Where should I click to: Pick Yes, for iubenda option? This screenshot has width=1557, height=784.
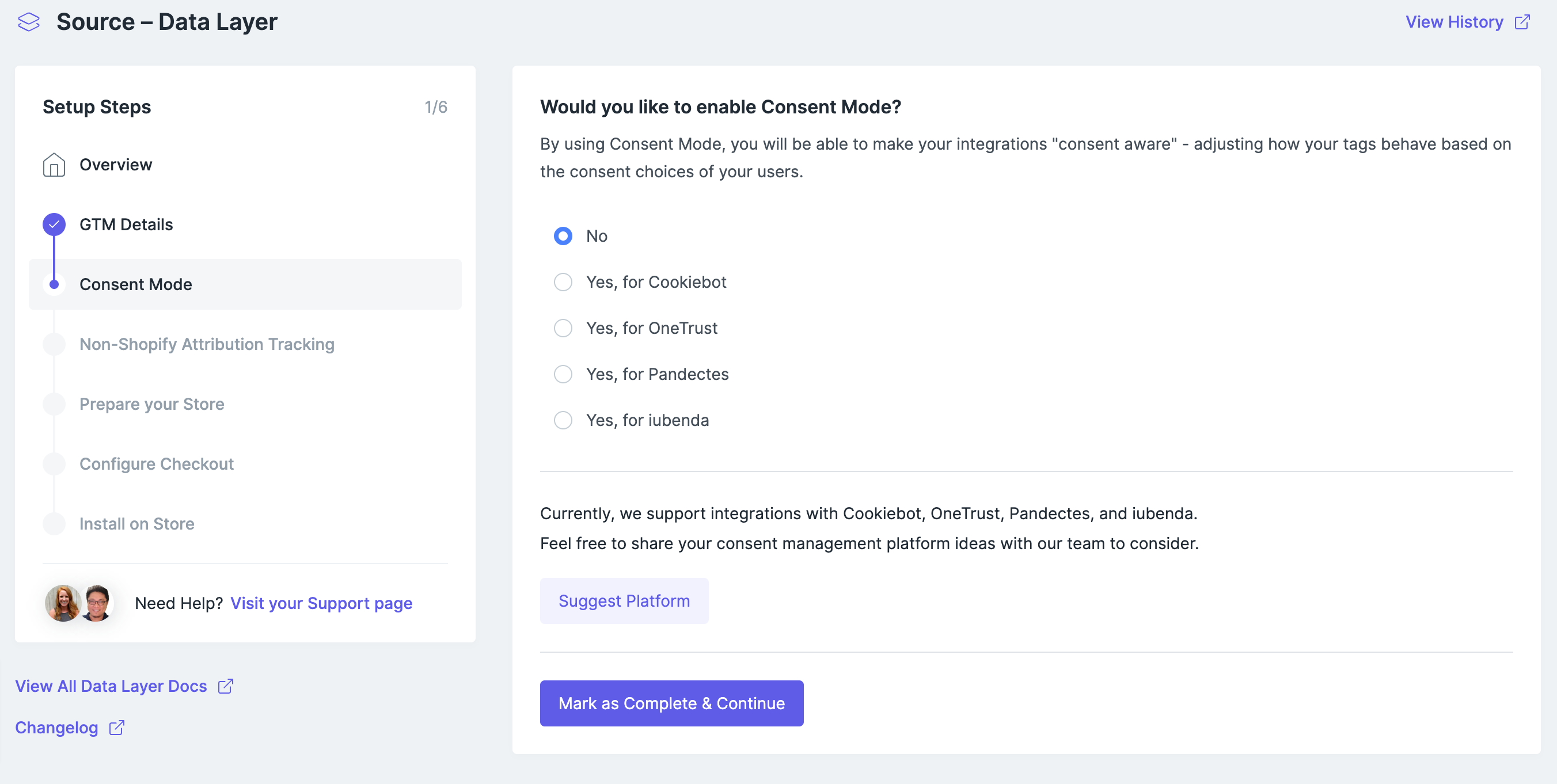point(563,420)
